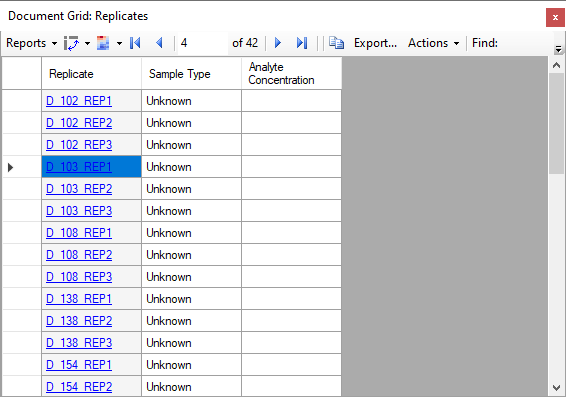Open the D_154_REP1 replicate link
Image resolution: width=566 pixels, height=397 pixels.
coord(79,365)
